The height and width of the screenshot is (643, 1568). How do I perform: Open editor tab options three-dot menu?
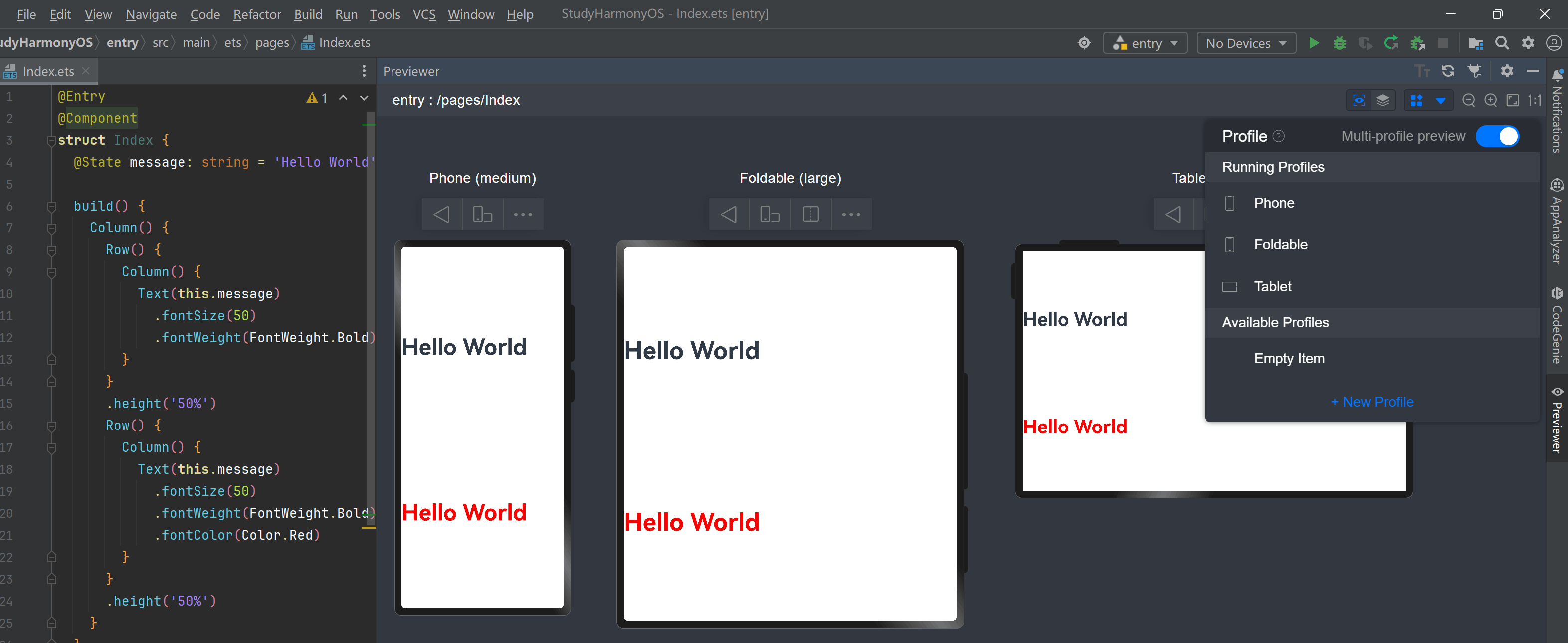coord(364,71)
